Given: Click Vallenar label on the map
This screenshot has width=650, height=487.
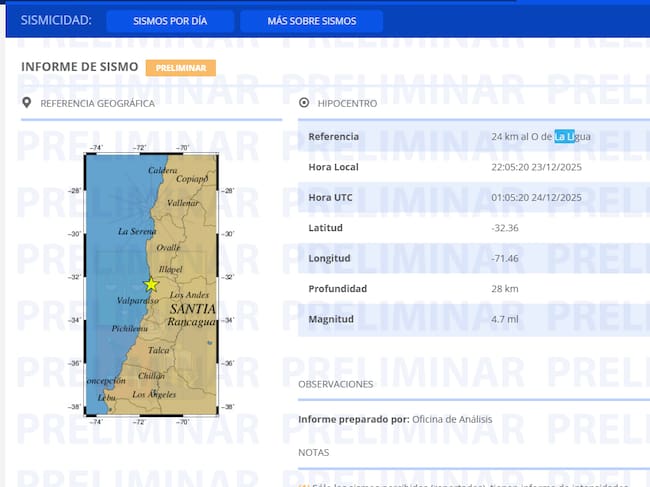Looking at the screenshot, I should click(183, 203).
